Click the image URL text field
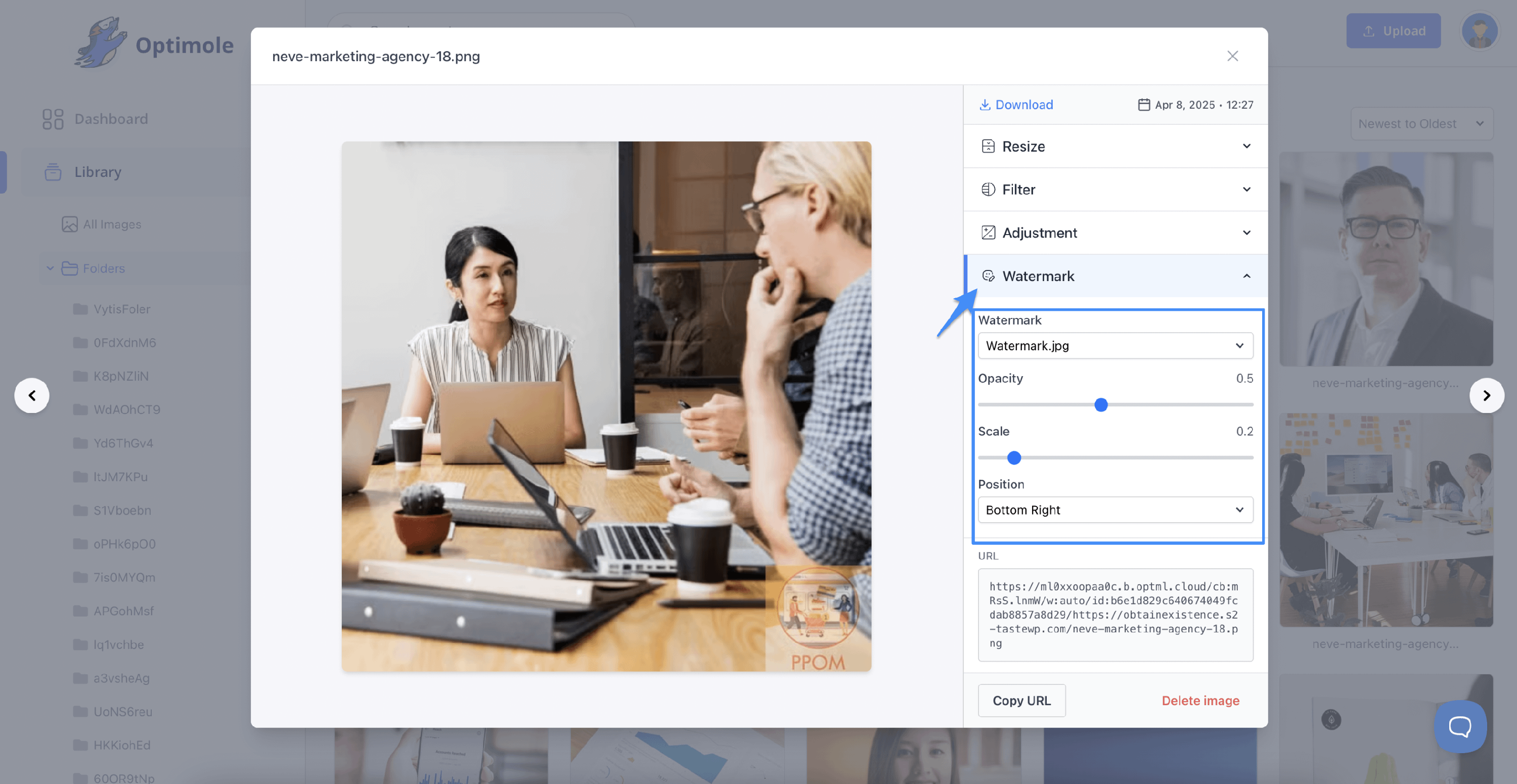The height and width of the screenshot is (784, 1517). point(1115,615)
